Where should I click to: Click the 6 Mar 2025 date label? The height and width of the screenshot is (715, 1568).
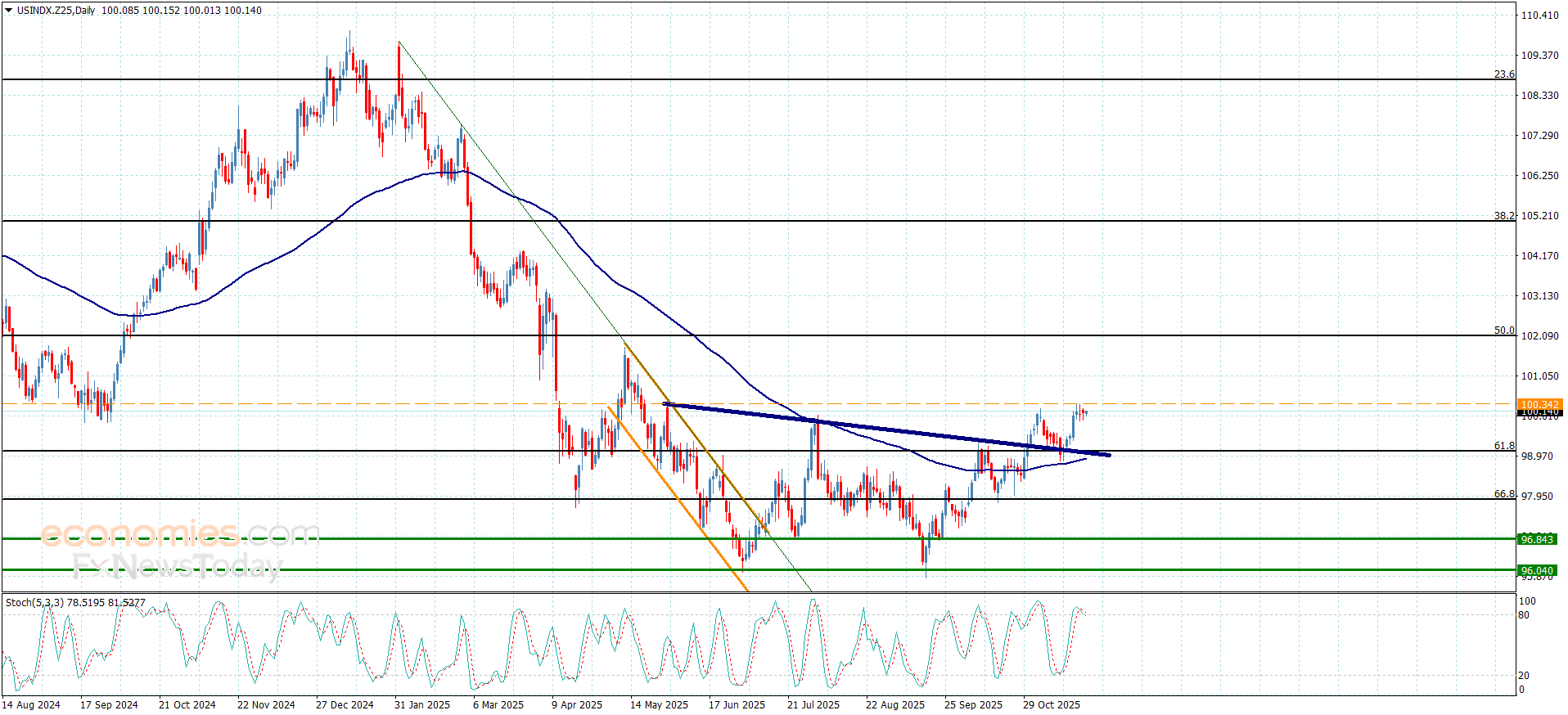click(x=498, y=704)
